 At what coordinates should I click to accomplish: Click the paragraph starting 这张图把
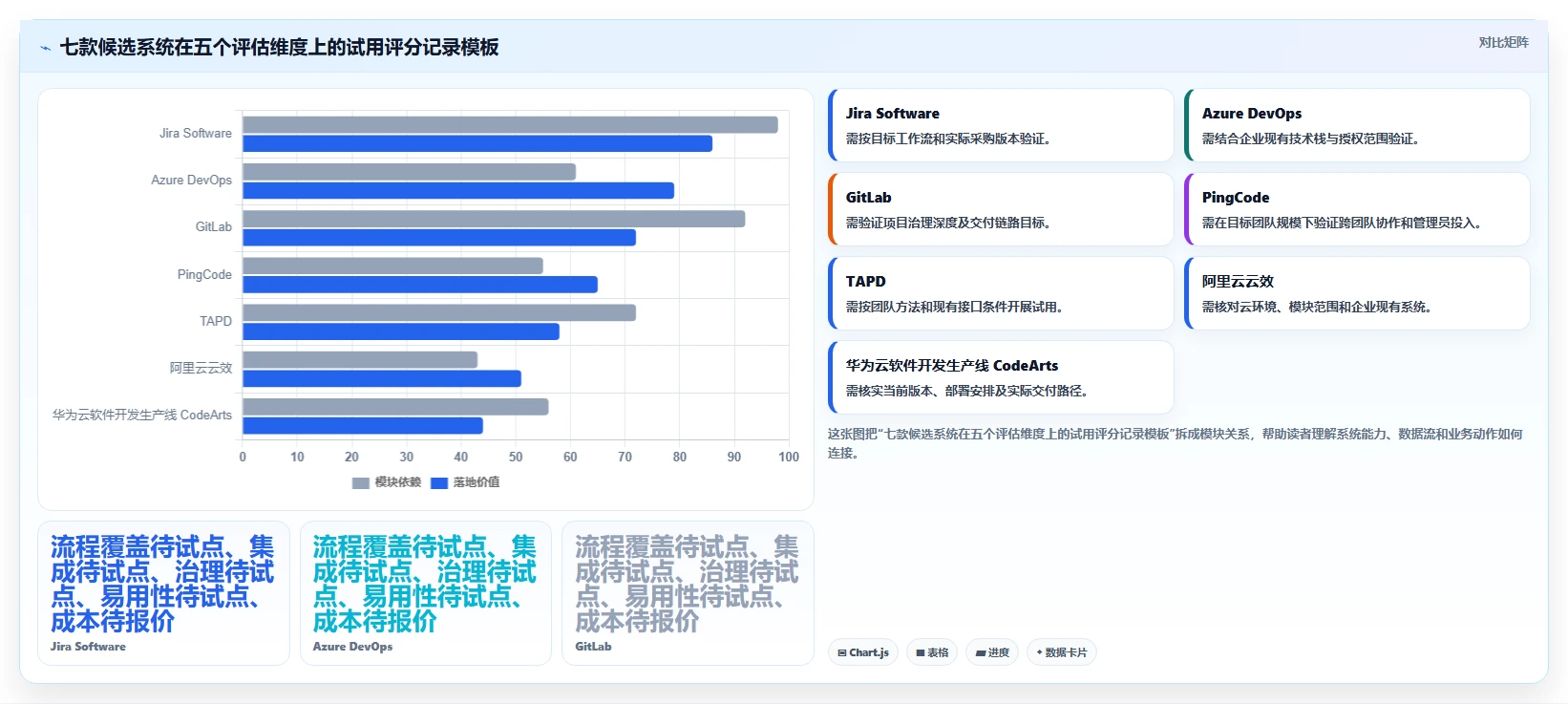click(x=1176, y=443)
